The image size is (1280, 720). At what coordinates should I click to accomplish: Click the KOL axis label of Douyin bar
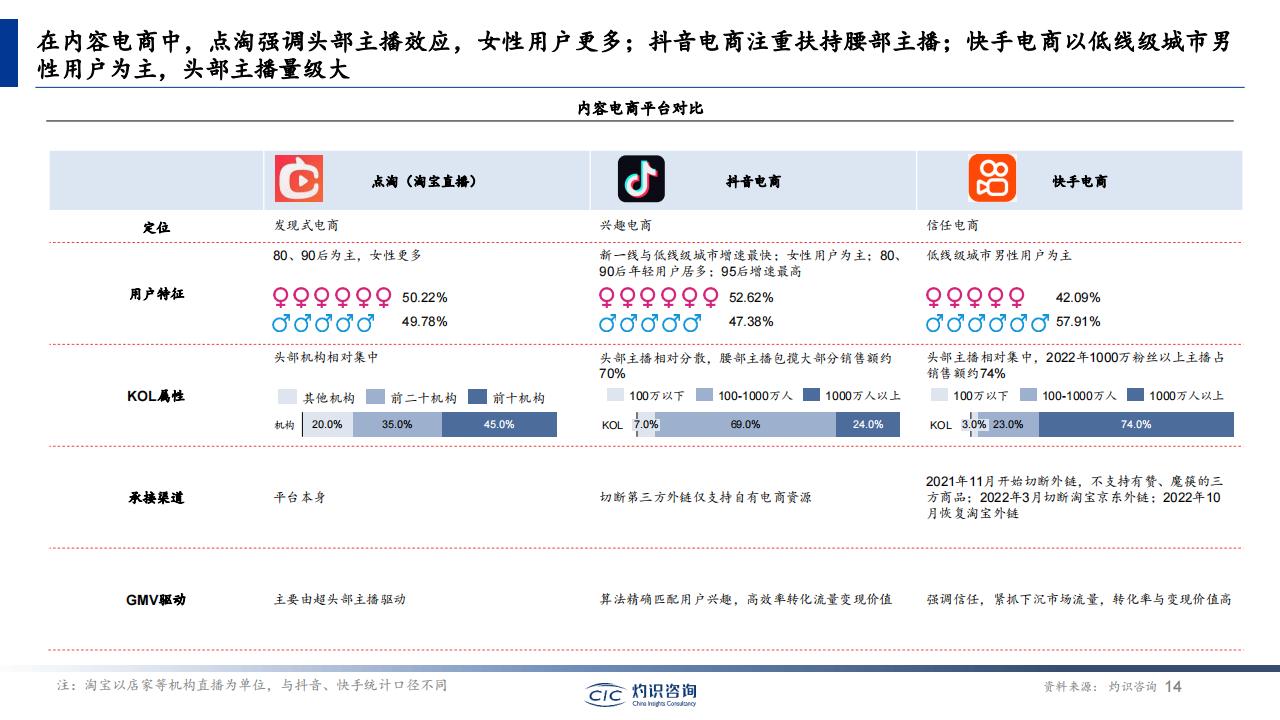612,425
